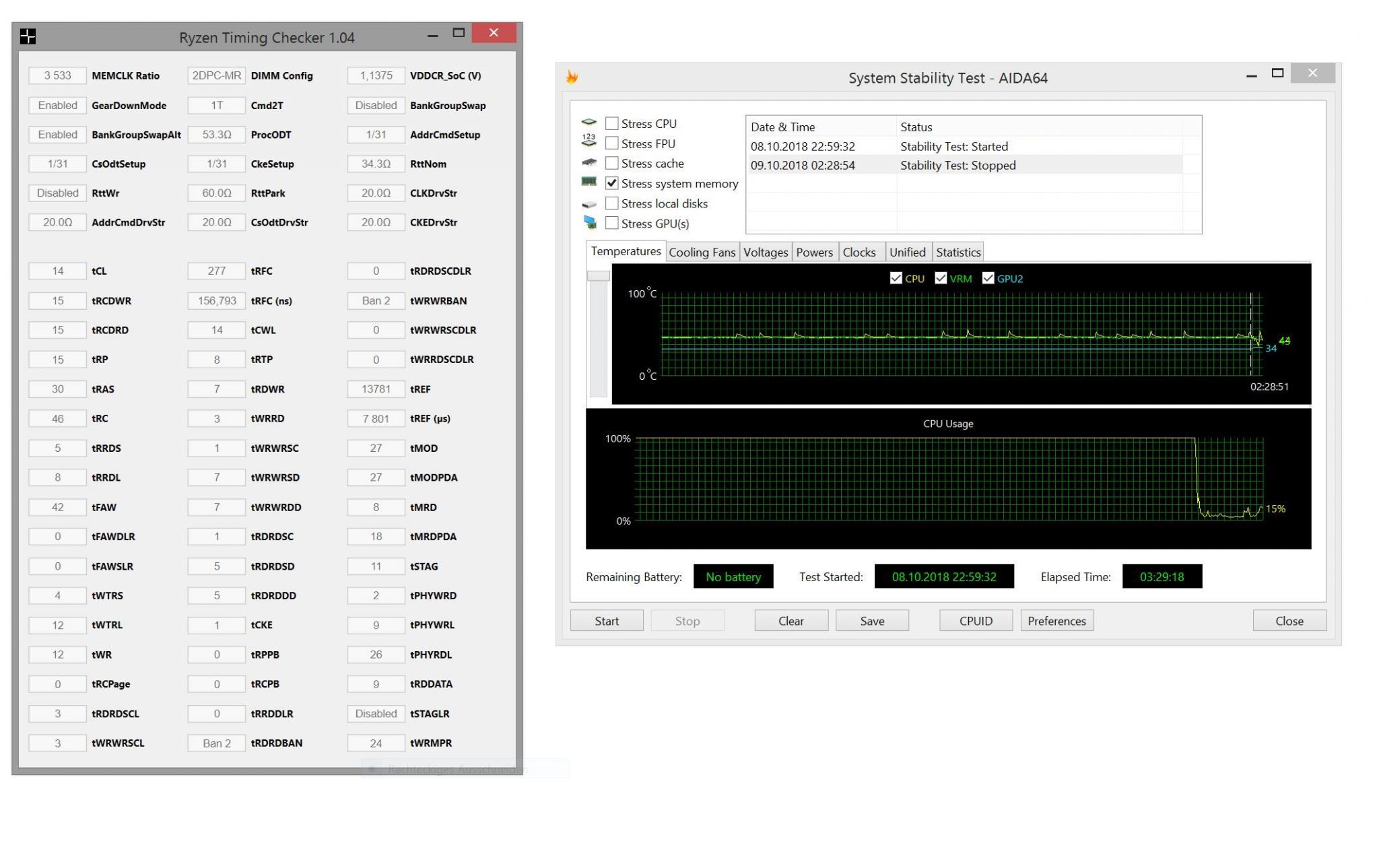Click the tRFC (ns) value 156,793

[216, 300]
